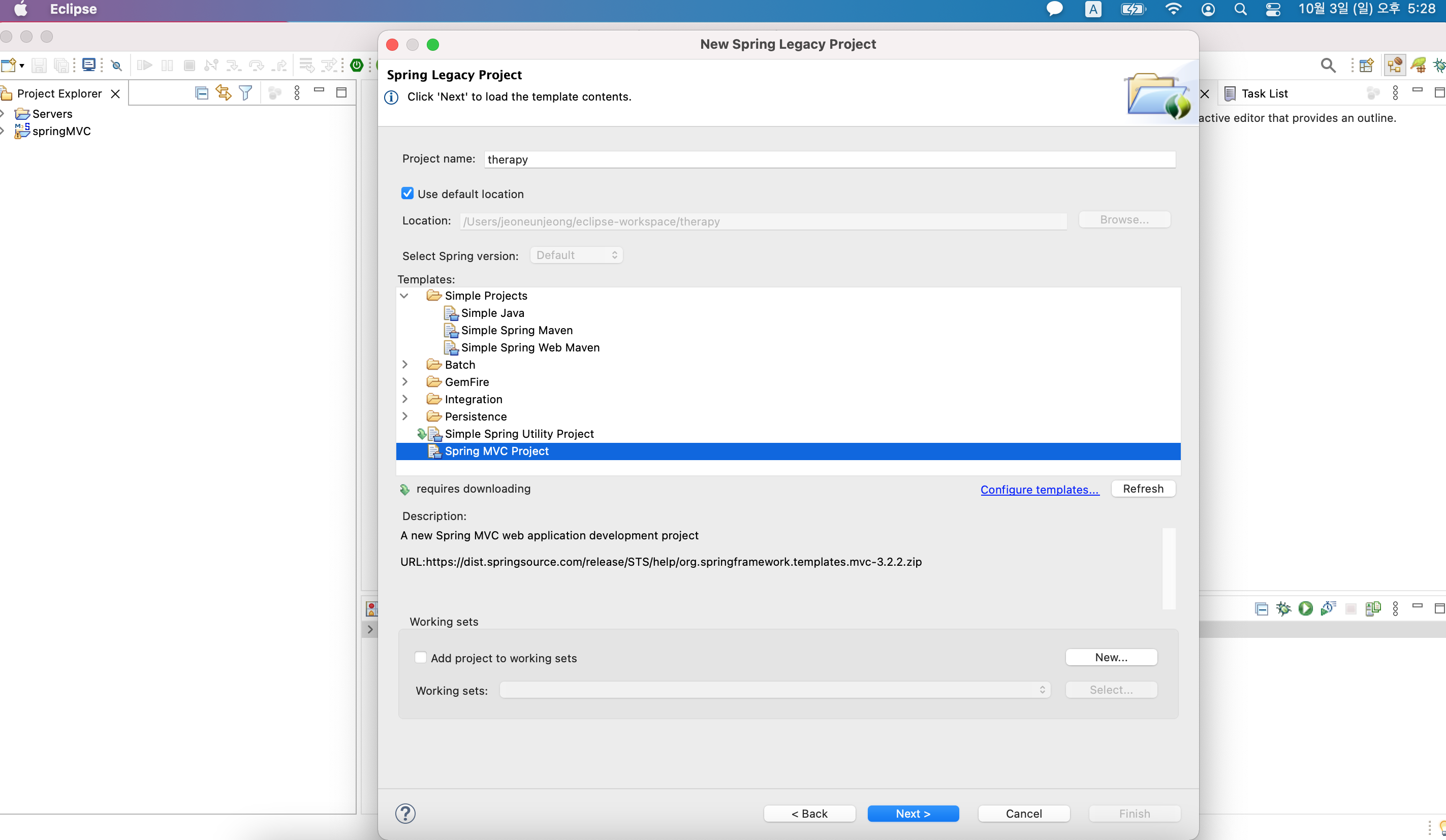
Task: Click the Link with Editor icon
Action: [x=223, y=93]
